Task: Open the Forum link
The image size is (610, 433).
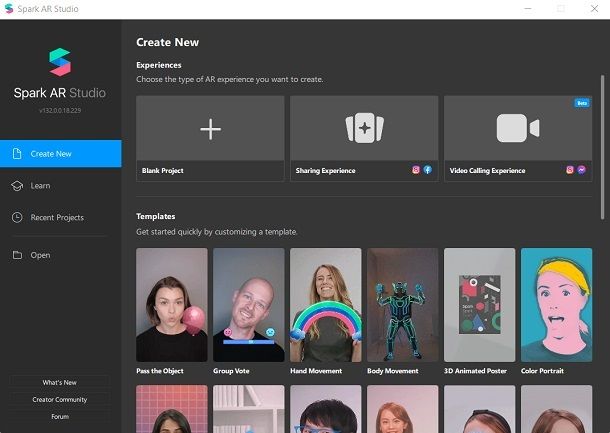Action: tap(60, 417)
